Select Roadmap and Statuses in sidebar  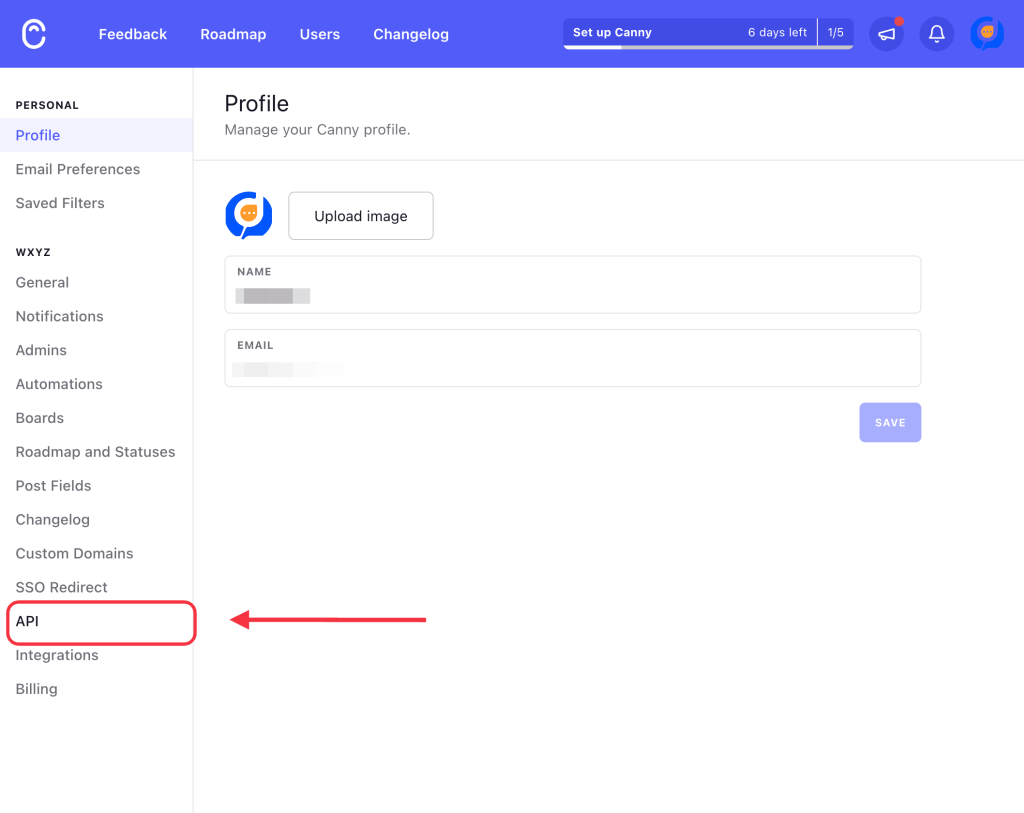[95, 452]
